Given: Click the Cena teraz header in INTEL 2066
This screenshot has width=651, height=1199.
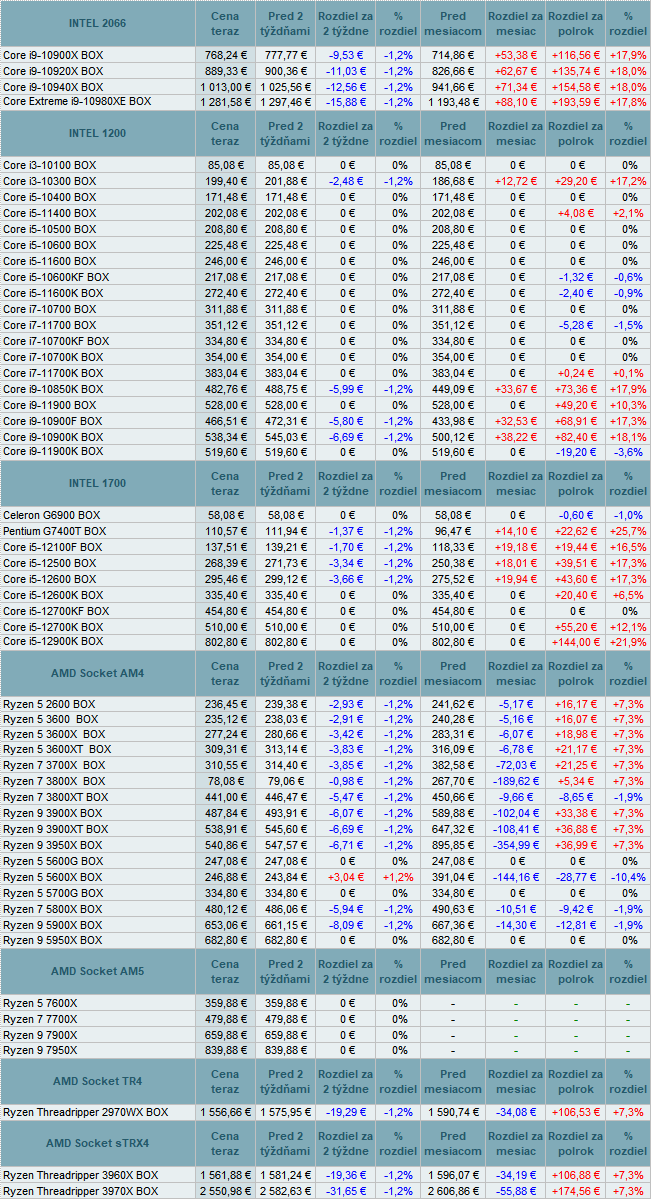Looking at the screenshot, I should point(225,23).
